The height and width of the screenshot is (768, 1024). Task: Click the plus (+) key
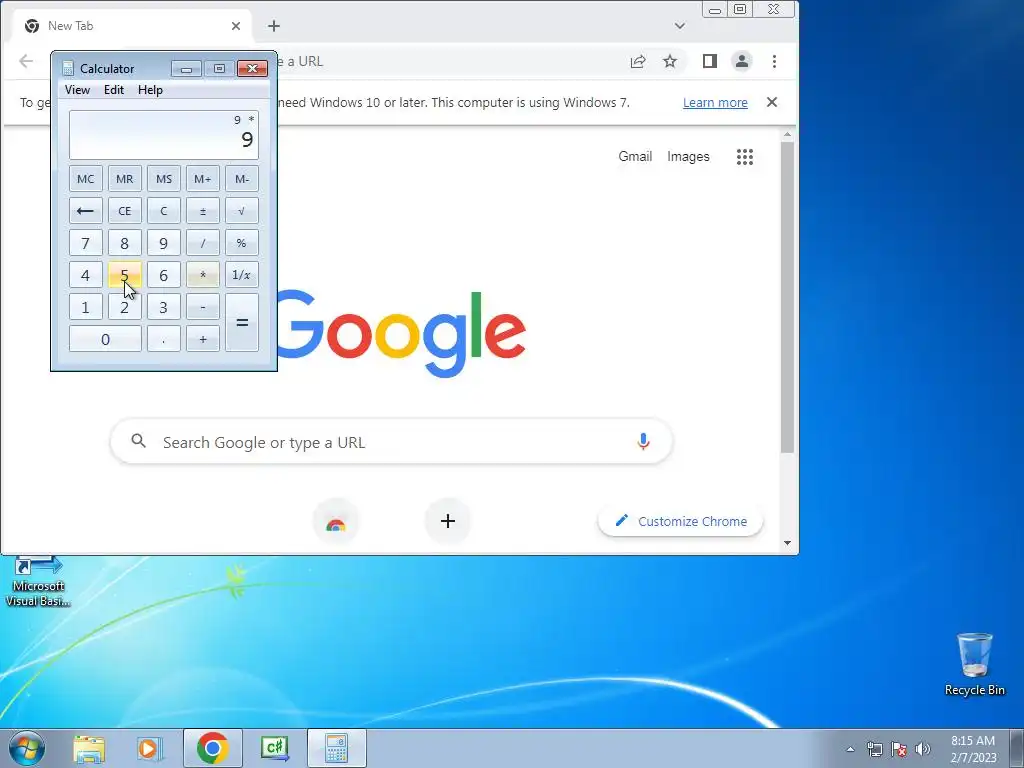pos(202,339)
